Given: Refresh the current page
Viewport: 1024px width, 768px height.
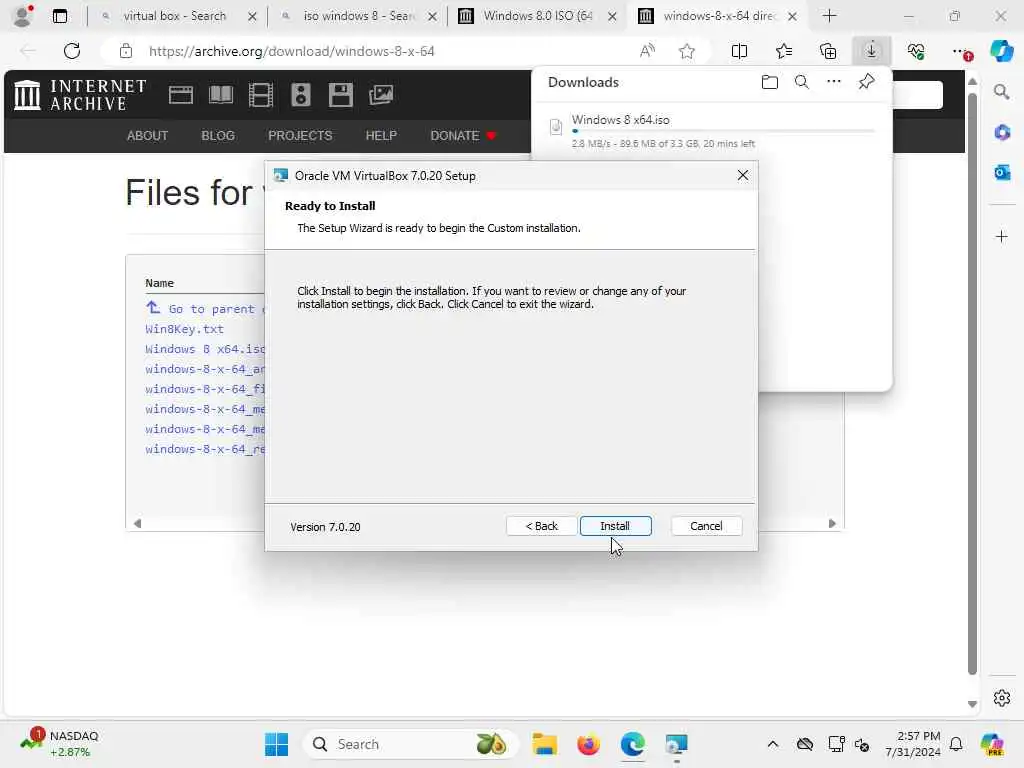Looking at the screenshot, I should 72,51.
